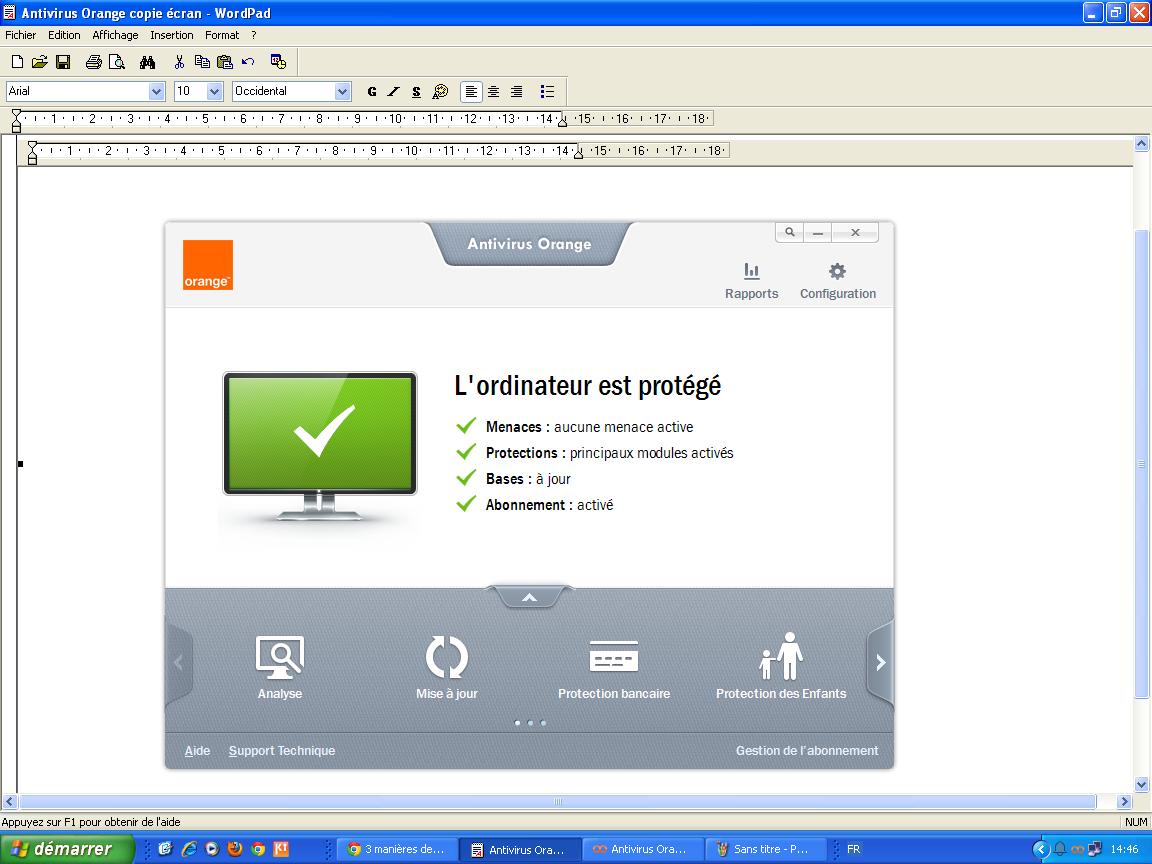Open the text color palette

(x=440, y=92)
